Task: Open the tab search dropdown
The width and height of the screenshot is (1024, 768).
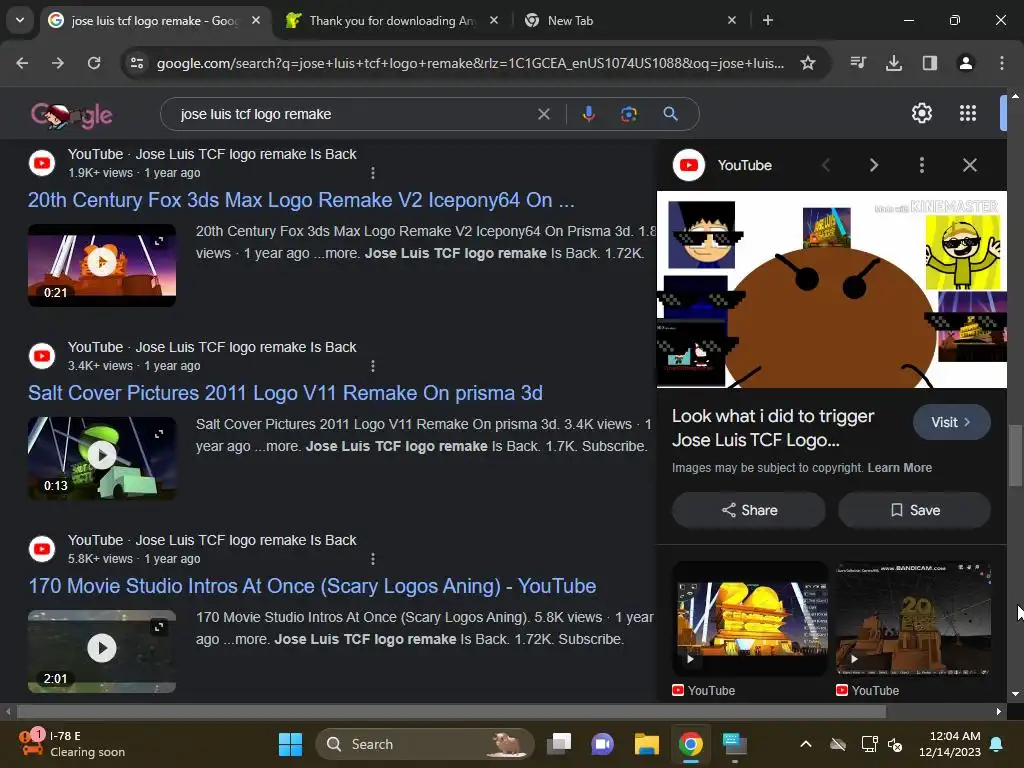Action: pyautogui.click(x=20, y=20)
